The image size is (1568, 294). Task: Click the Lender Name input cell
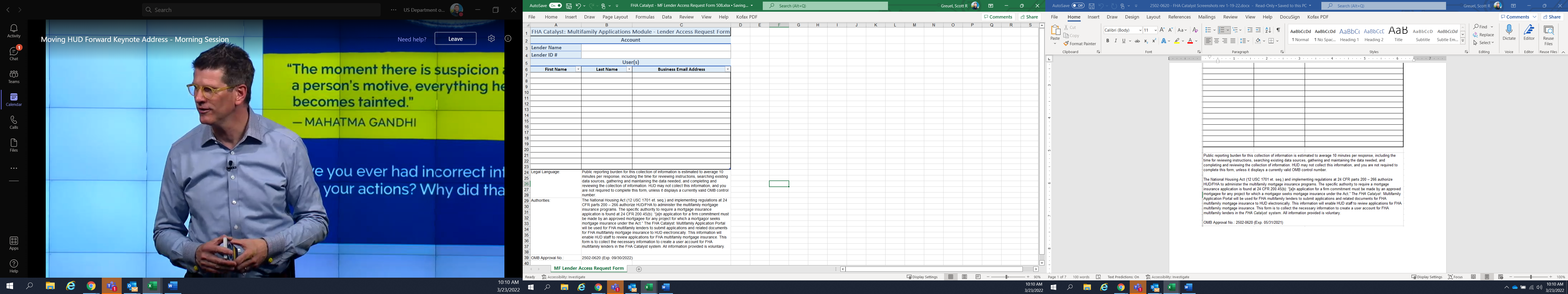tap(656, 47)
